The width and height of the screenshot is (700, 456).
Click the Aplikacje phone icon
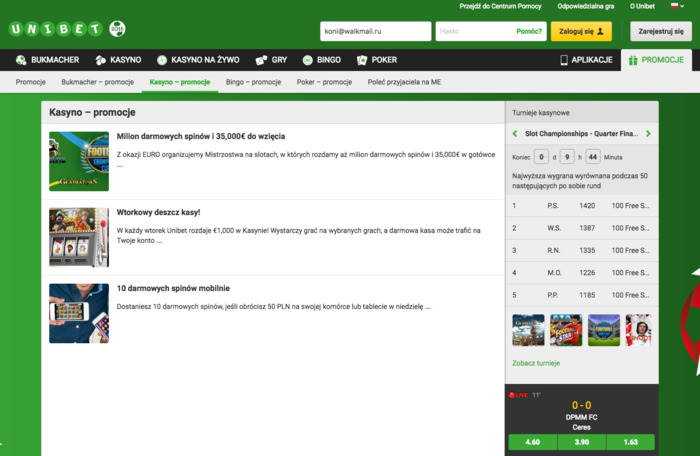click(x=564, y=60)
